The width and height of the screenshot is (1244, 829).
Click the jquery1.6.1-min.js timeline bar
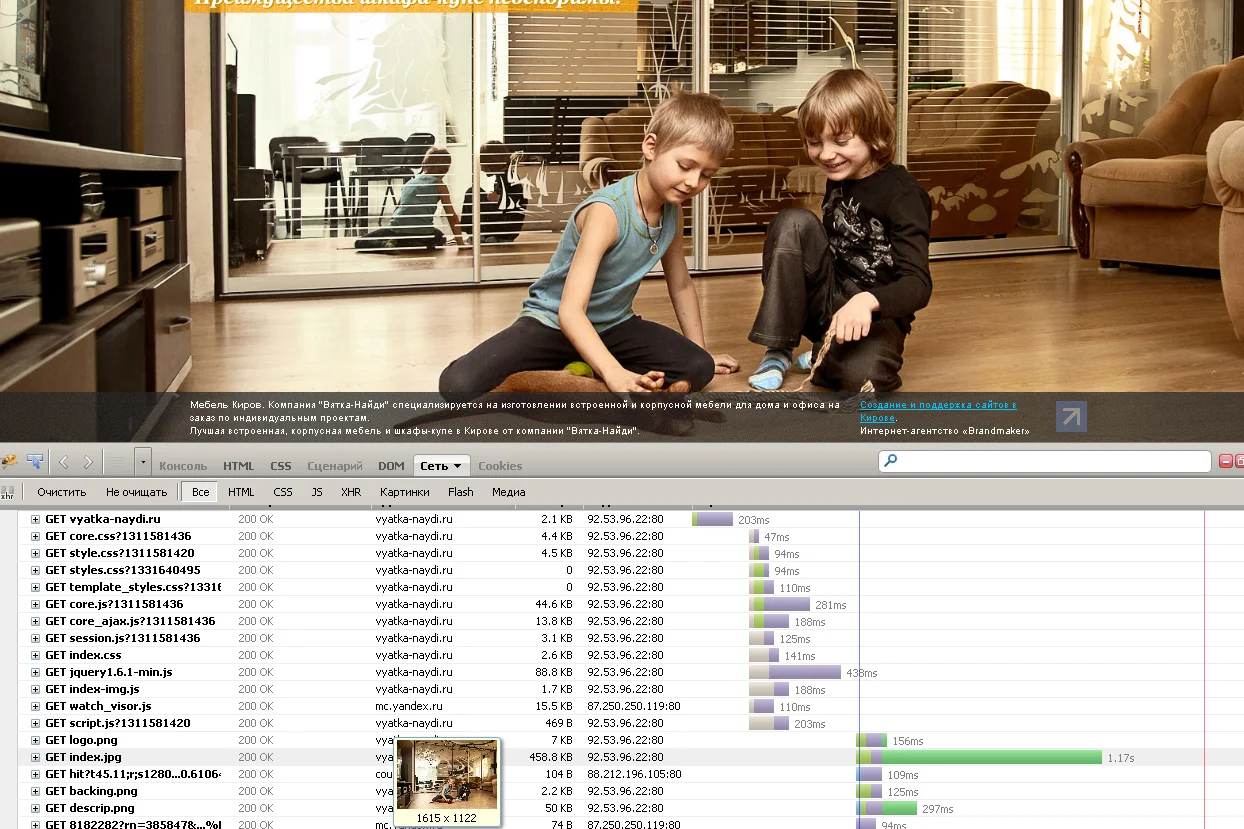(x=795, y=673)
